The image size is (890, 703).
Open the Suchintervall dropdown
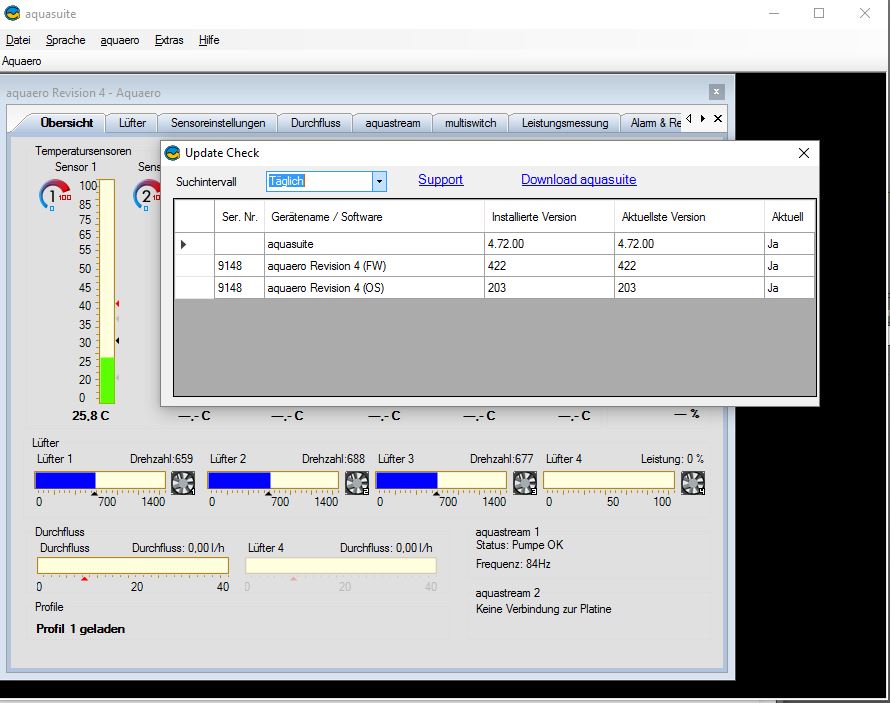[379, 181]
